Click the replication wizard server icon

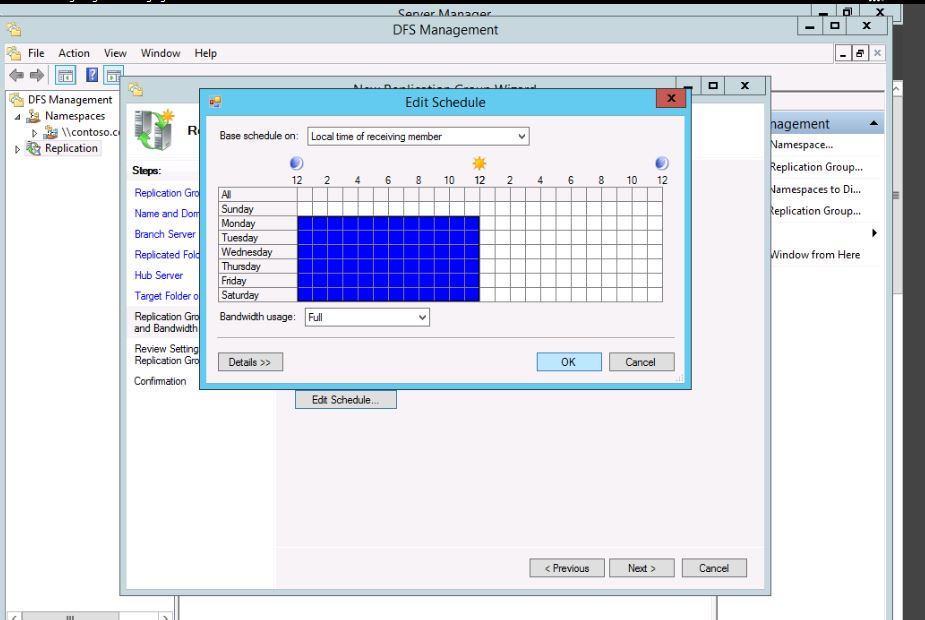coord(154,129)
